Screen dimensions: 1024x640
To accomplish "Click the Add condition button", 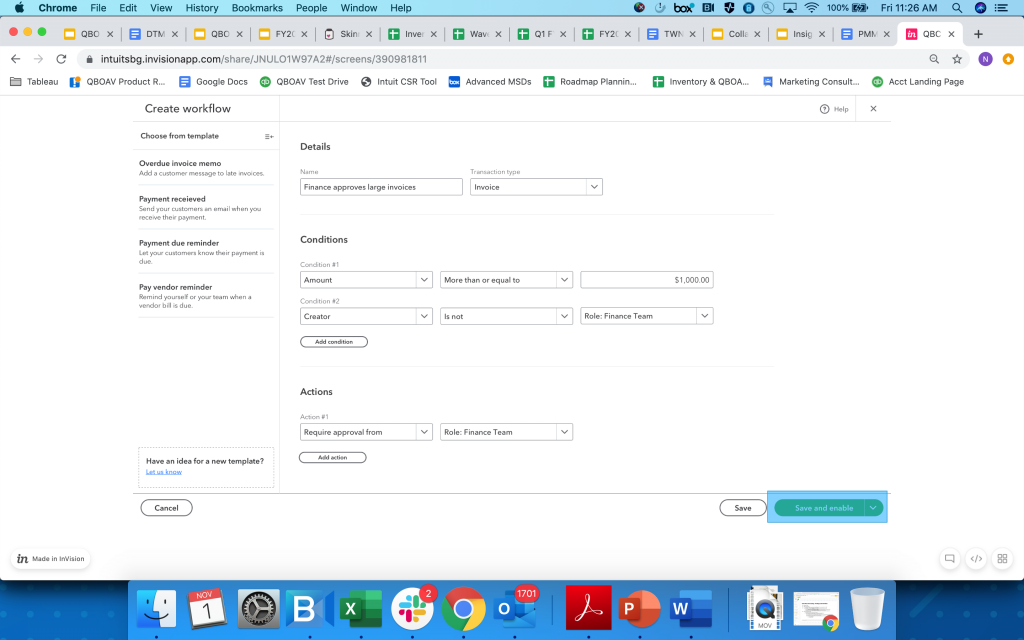I will 334,342.
